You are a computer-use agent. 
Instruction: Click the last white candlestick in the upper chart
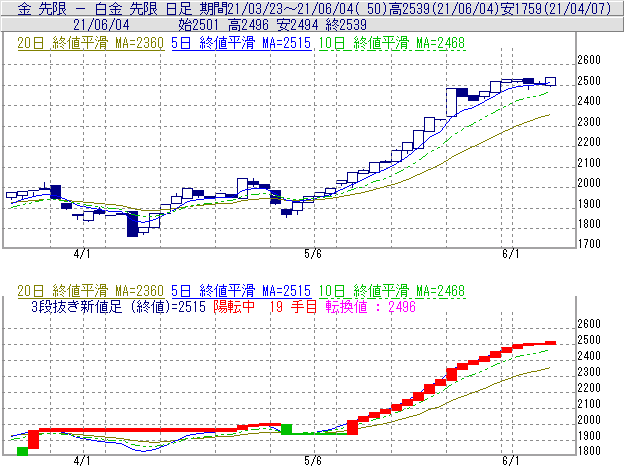tap(551, 82)
